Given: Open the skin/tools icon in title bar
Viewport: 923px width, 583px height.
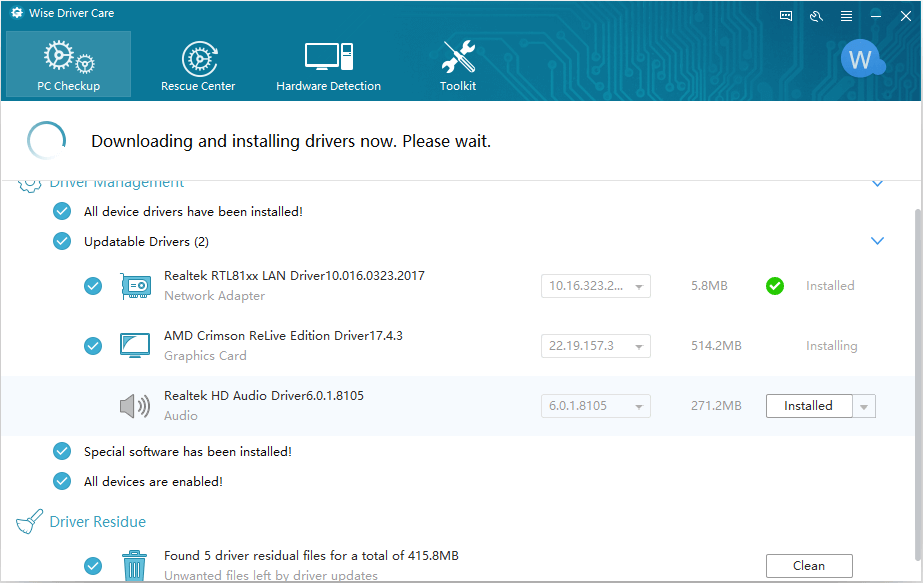Looking at the screenshot, I should (816, 16).
